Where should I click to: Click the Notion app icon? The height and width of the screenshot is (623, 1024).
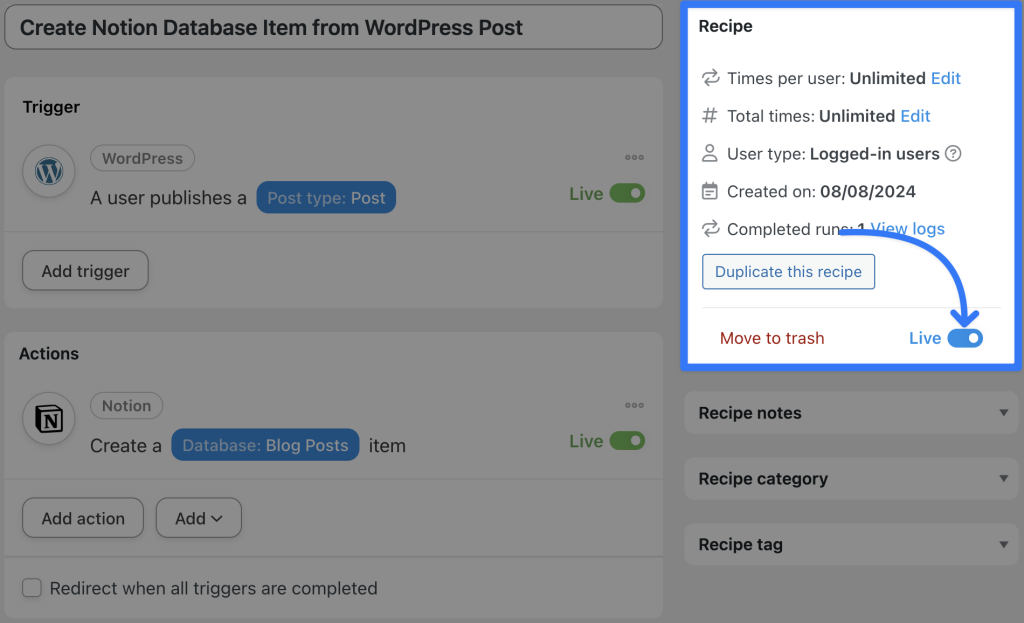coord(49,418)
